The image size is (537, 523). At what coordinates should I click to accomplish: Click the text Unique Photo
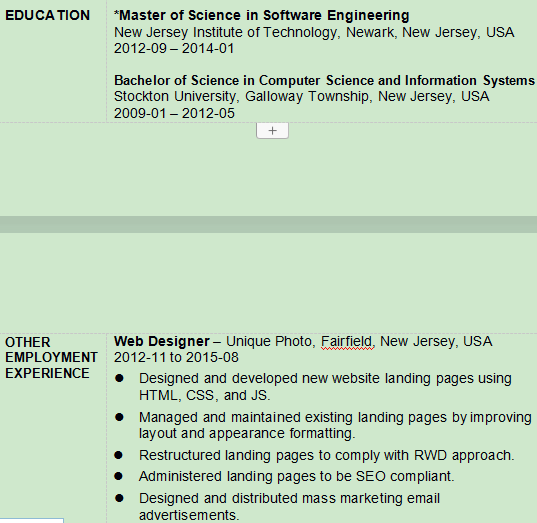click(268, 341)
